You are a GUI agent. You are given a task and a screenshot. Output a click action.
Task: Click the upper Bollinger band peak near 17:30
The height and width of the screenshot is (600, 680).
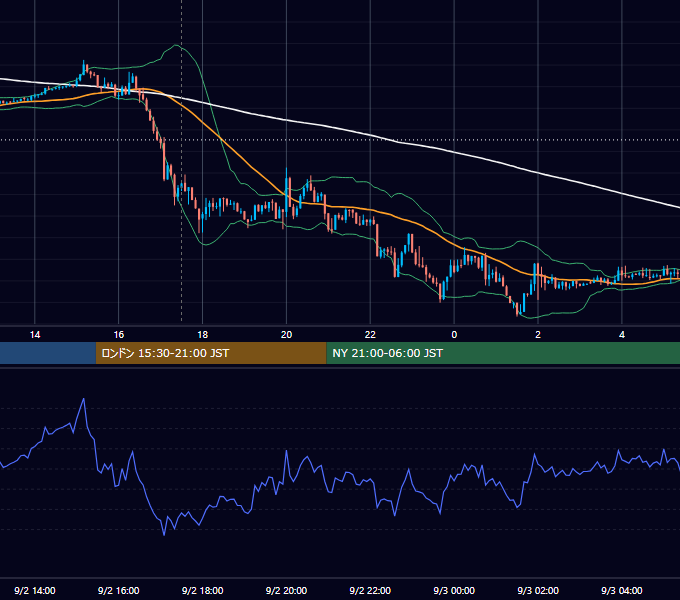pyautogui.click(x=176, y=45)
